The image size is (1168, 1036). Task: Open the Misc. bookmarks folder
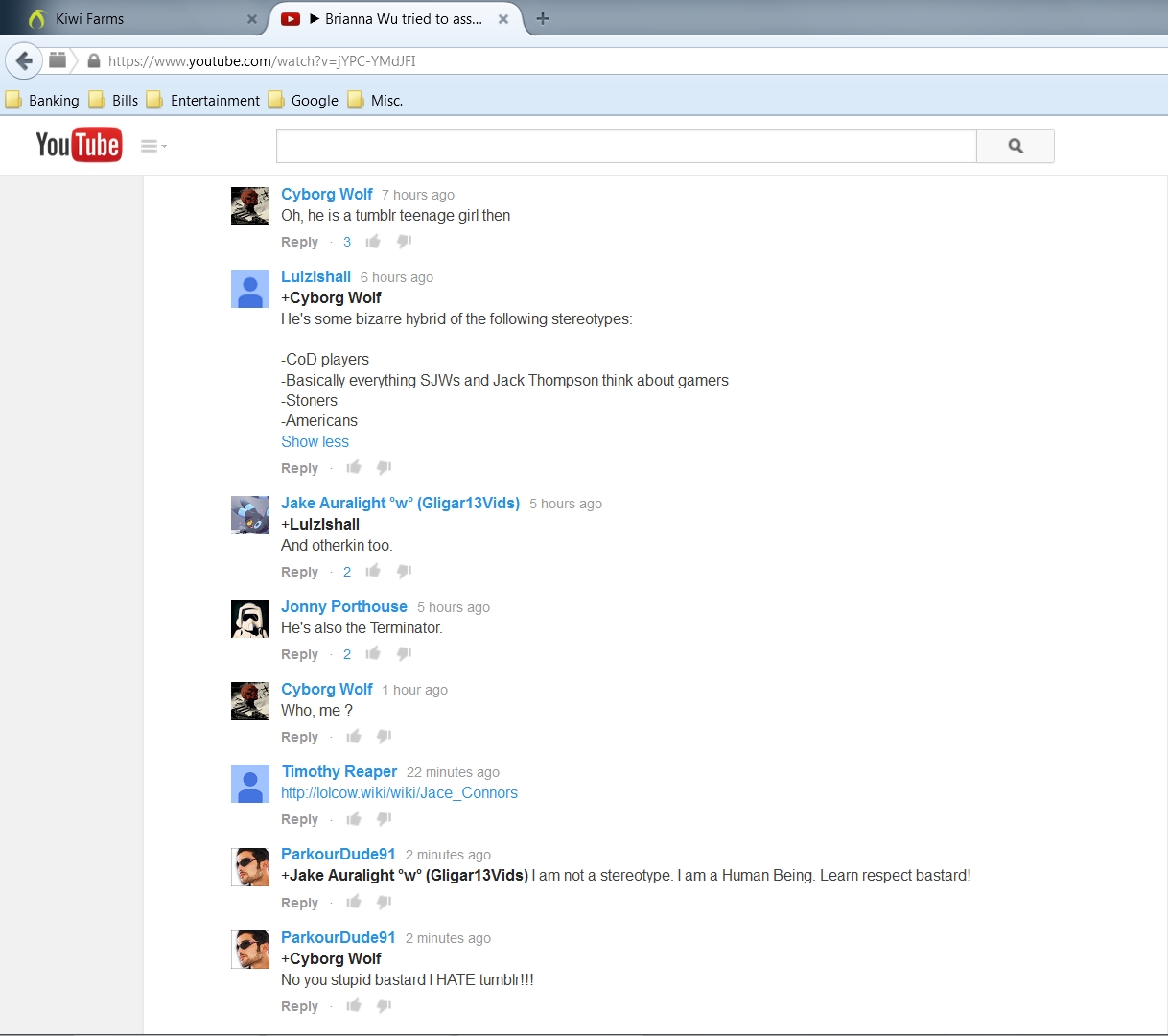click(376, 100)
